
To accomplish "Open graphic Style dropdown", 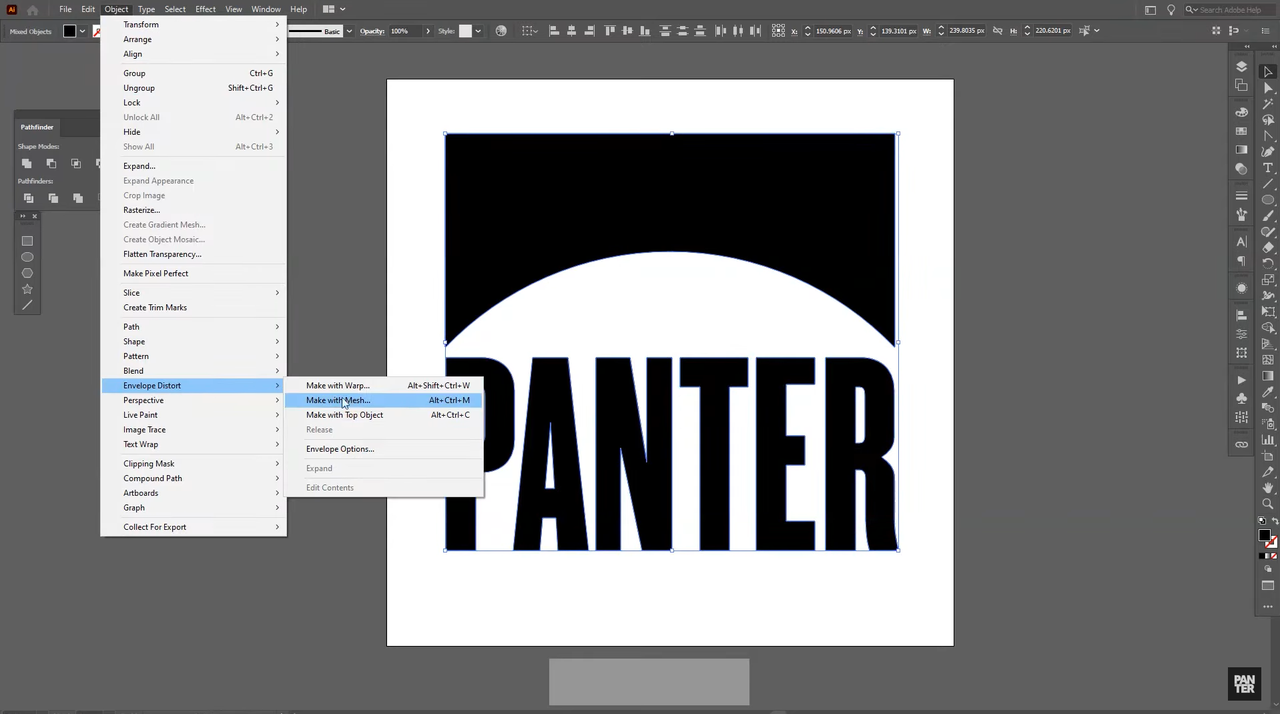I will tap(478, 31).
